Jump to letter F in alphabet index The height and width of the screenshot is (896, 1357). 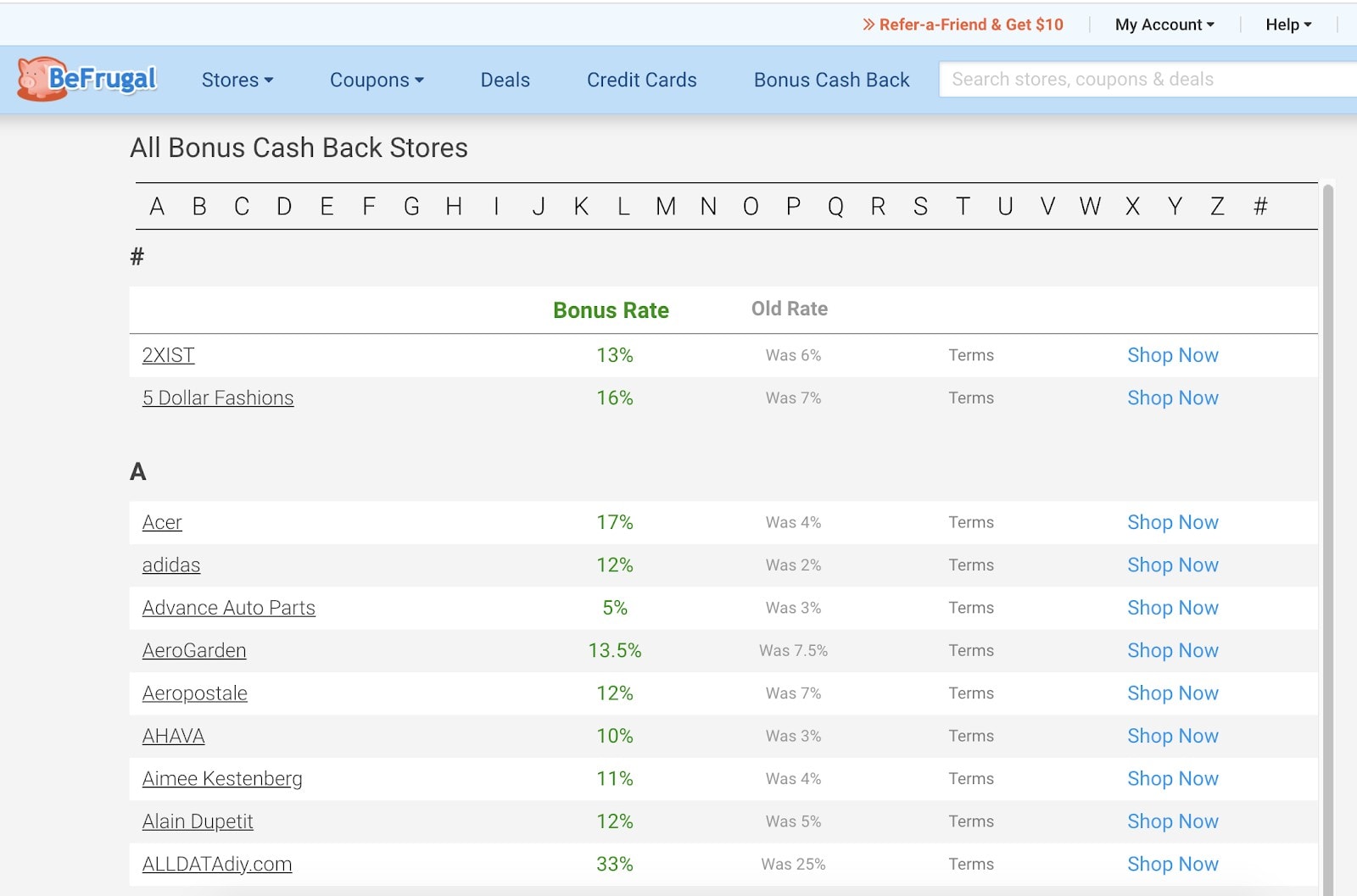tap(369, 206)
